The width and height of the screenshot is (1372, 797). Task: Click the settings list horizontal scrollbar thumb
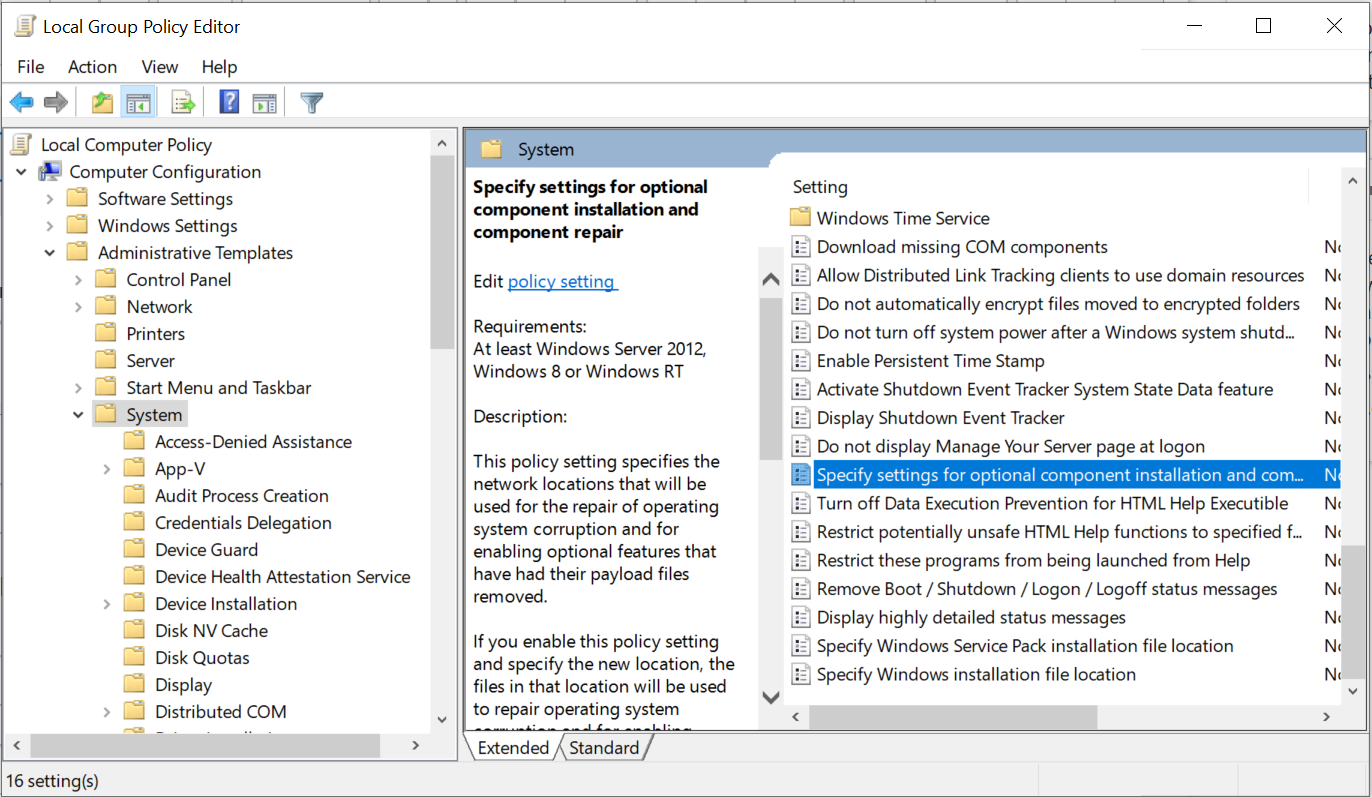point(952,717)
